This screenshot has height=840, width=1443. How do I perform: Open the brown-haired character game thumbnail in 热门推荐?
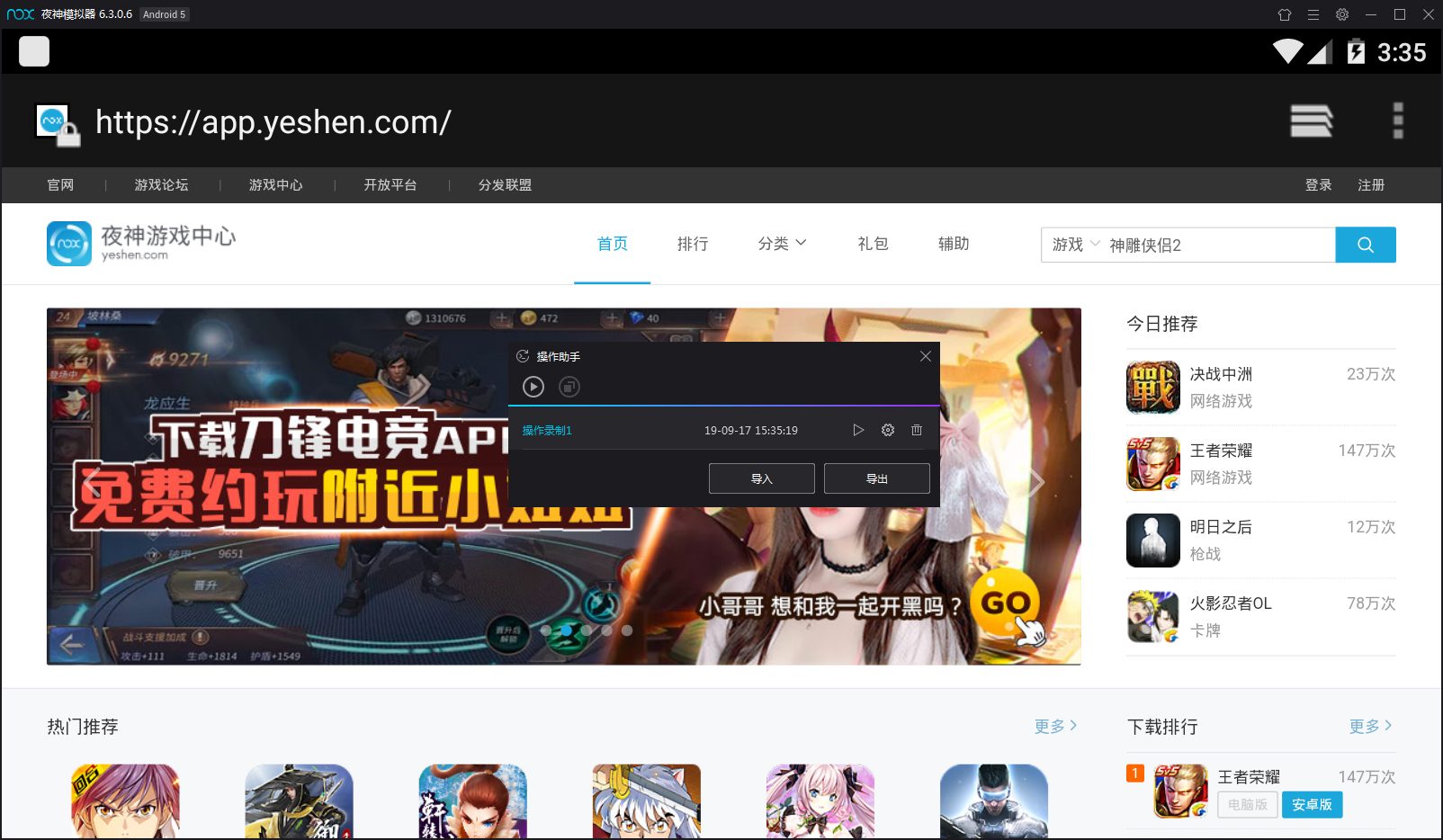click(473, 801)
